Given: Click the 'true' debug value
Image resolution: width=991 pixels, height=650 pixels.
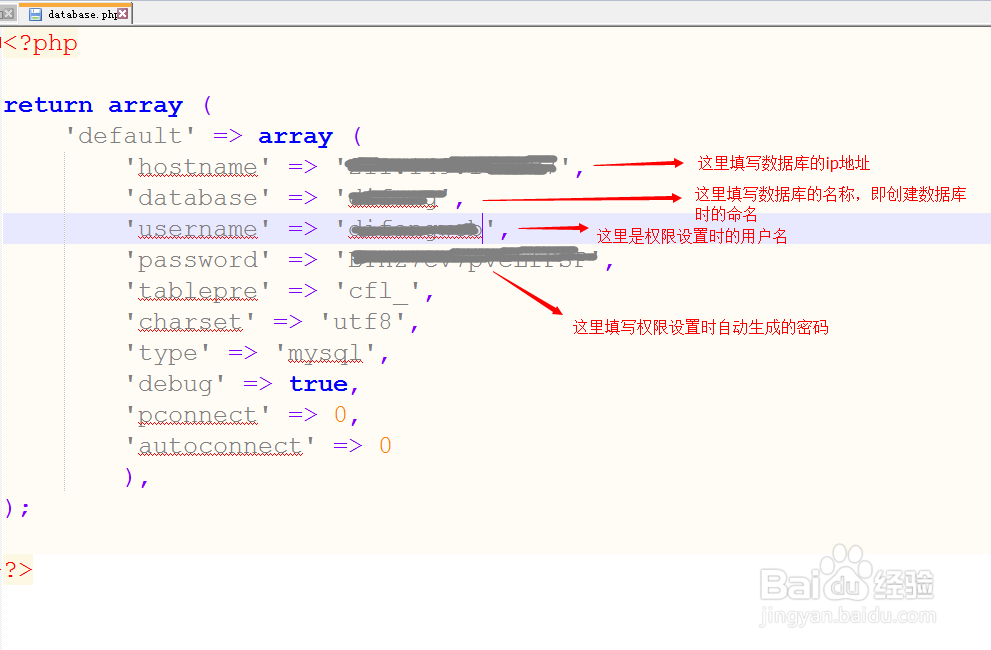Looking at the screenshot, I should tap(319, 384).
